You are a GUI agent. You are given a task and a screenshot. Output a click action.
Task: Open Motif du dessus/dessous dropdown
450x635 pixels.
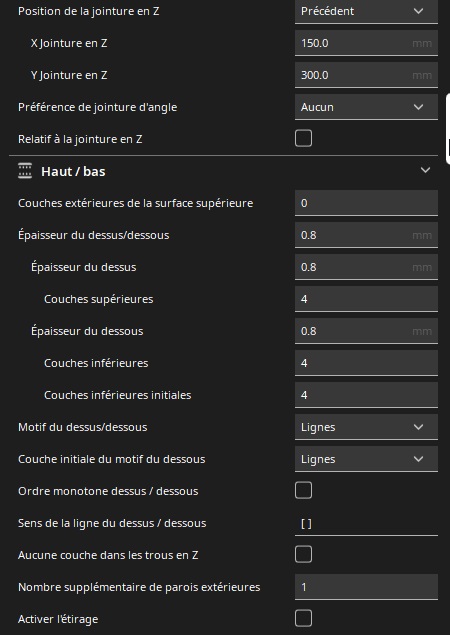pos(366,427)
